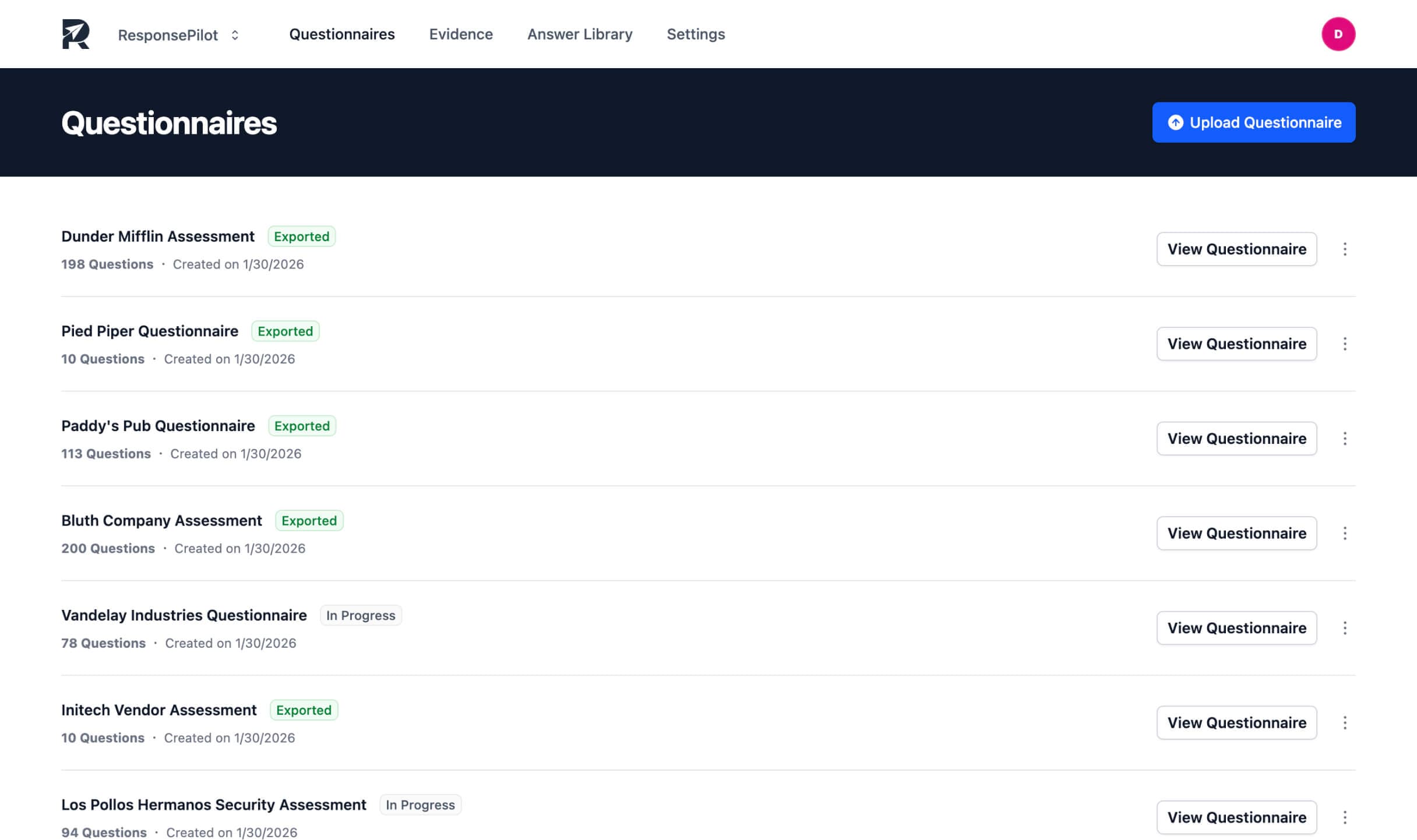Screen dimensions: 1417x840
Task: Open the three-dot menu for Vandelay Industries Questionnaire
Action: 1346,628
